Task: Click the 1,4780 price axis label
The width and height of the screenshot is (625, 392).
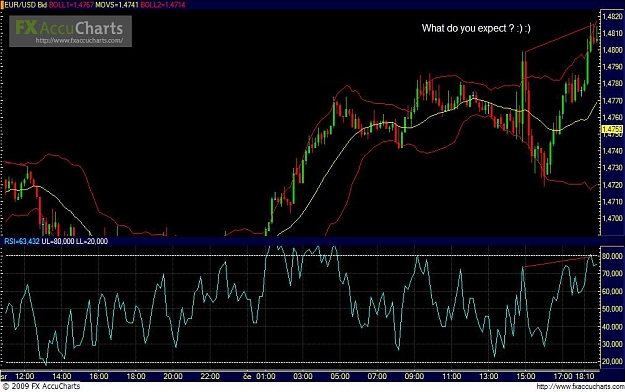Action: coord(612,84)
